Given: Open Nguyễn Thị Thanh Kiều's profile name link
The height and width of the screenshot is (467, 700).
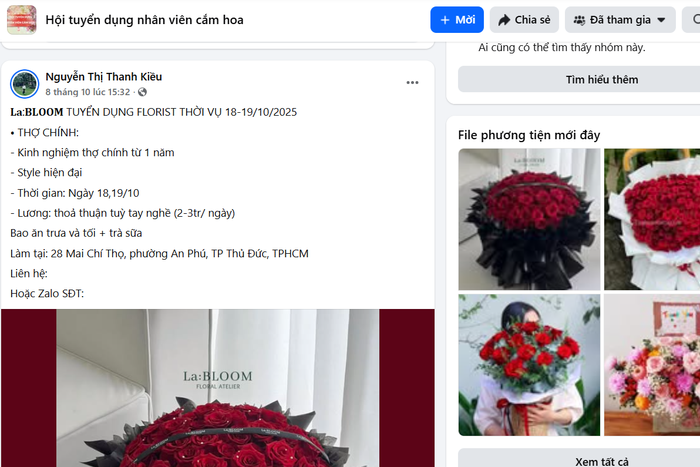Looking at the screenshot, I should (x=104, y=77).
